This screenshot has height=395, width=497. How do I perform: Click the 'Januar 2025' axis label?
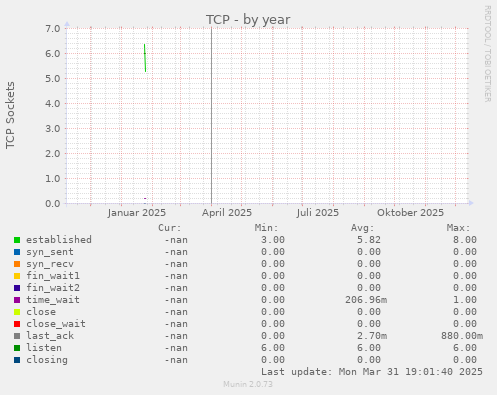coord(137,213)
